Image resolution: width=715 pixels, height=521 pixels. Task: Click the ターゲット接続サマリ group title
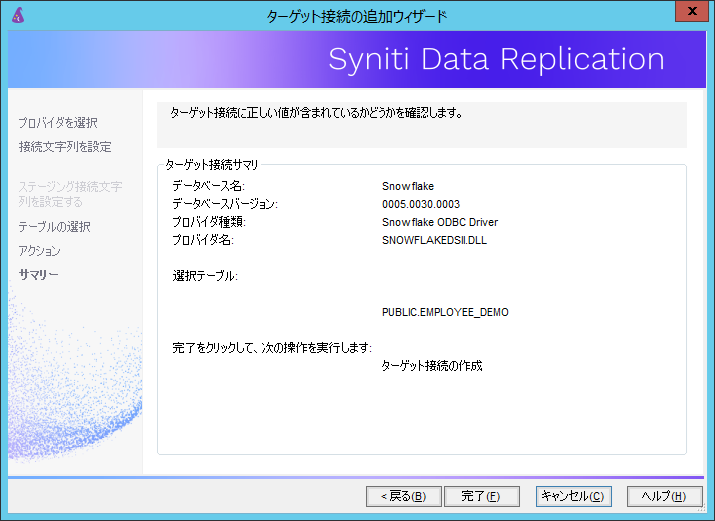pyautogui.click(x=212, y=165)
